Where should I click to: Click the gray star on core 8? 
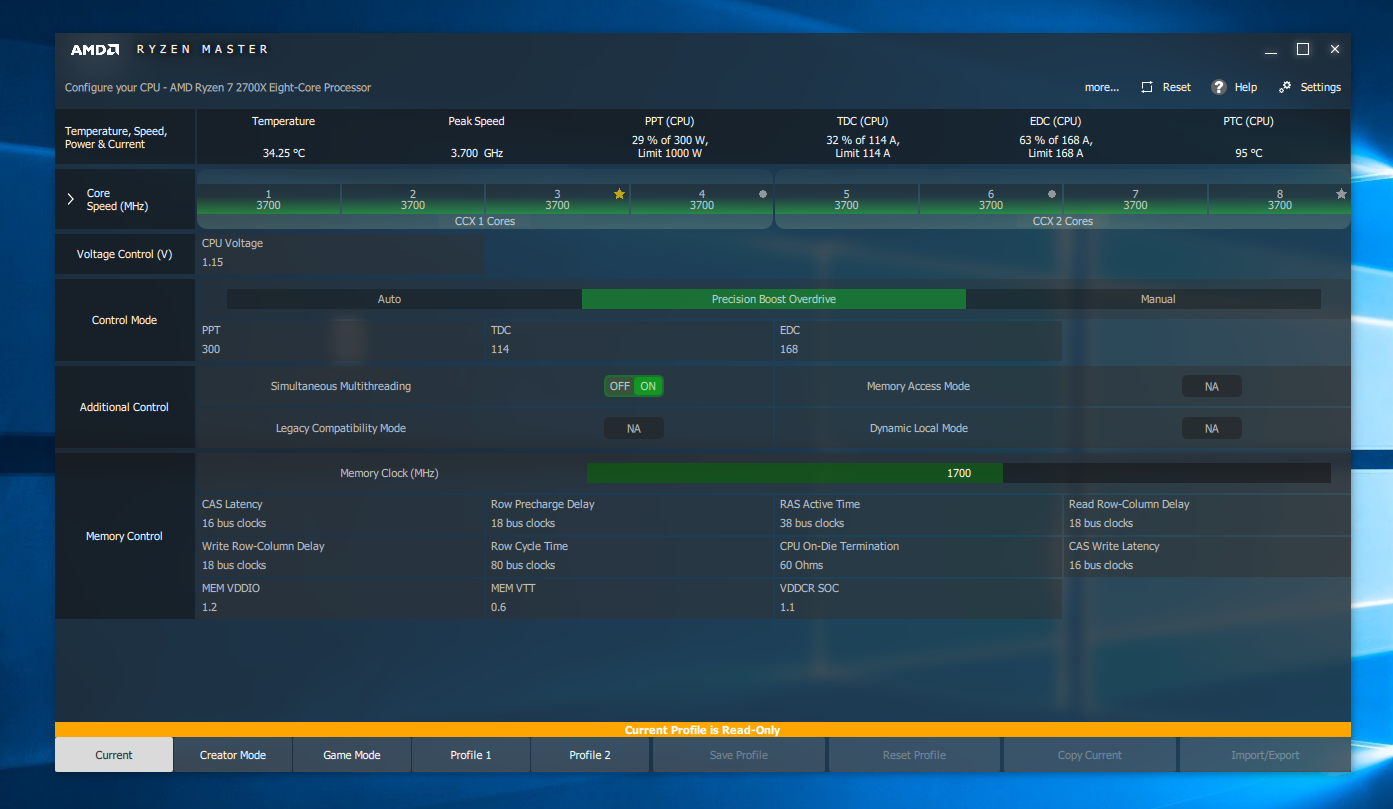coord(1341,194)
